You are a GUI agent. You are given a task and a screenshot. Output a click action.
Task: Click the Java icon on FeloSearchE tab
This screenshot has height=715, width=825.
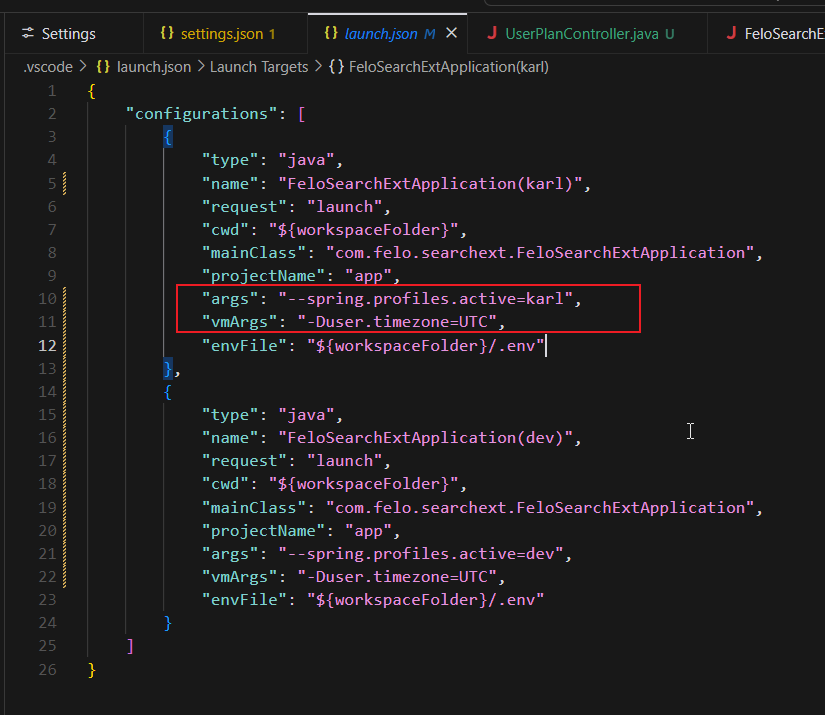point(731,33)
